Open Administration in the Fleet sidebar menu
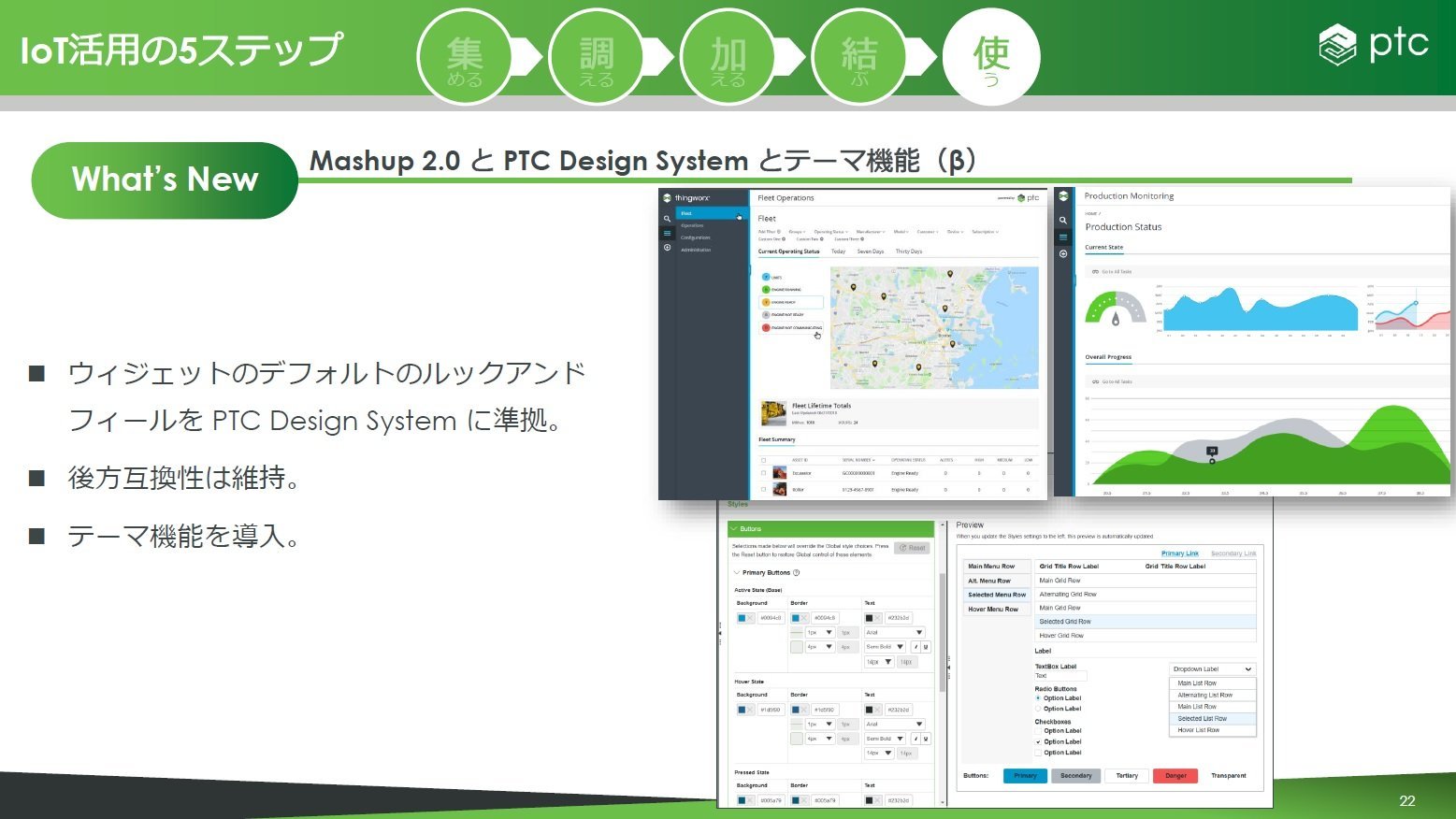Screen dimensions: 1456x819 [697, 250]
